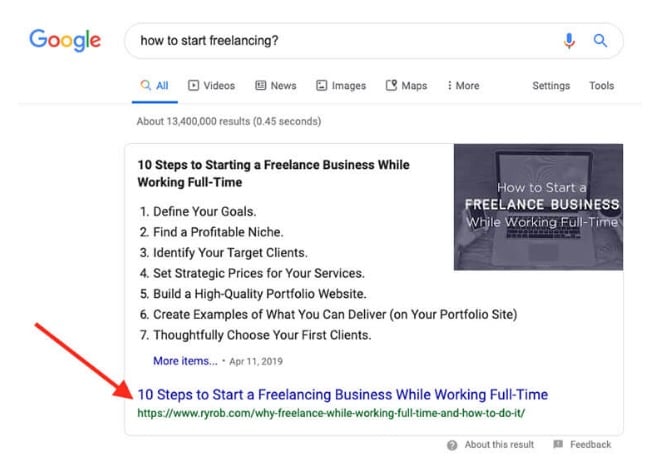Click the Feedback flag icon
652x466 pixels.
(558, 445)
